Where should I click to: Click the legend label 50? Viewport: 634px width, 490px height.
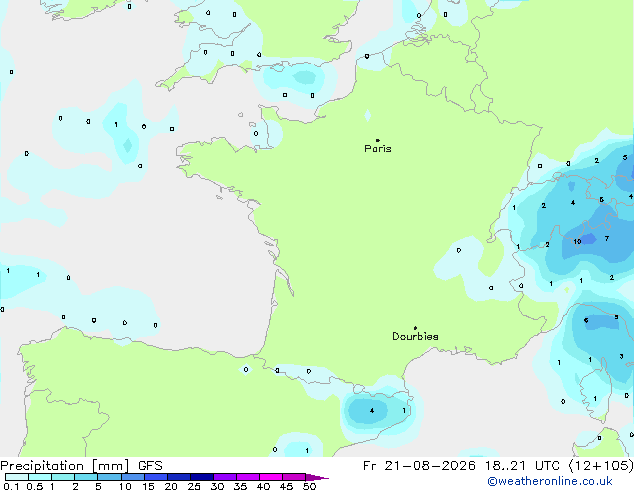(309, 486)
